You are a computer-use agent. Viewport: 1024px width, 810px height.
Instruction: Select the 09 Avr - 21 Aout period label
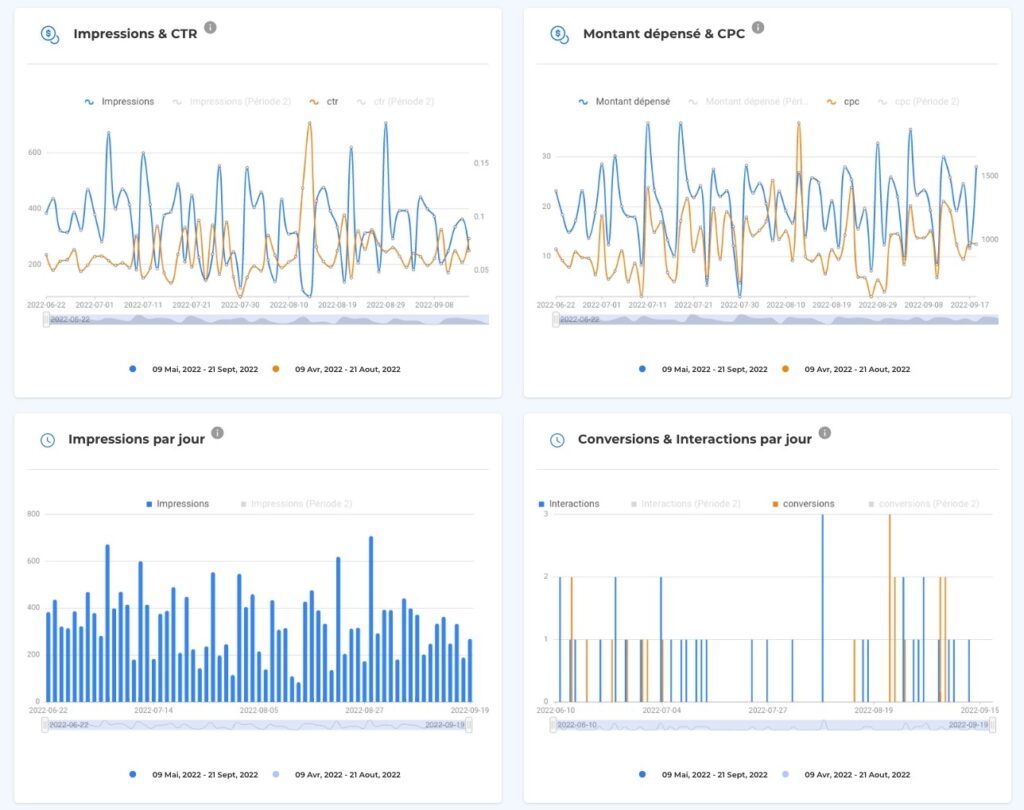click(348, 369)
